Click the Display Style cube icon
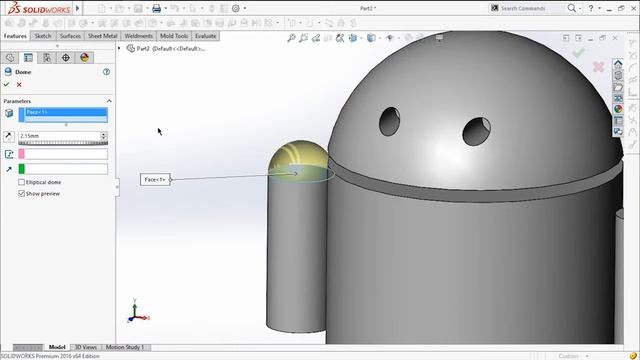The image size is (640, 360). pos(371,38)
